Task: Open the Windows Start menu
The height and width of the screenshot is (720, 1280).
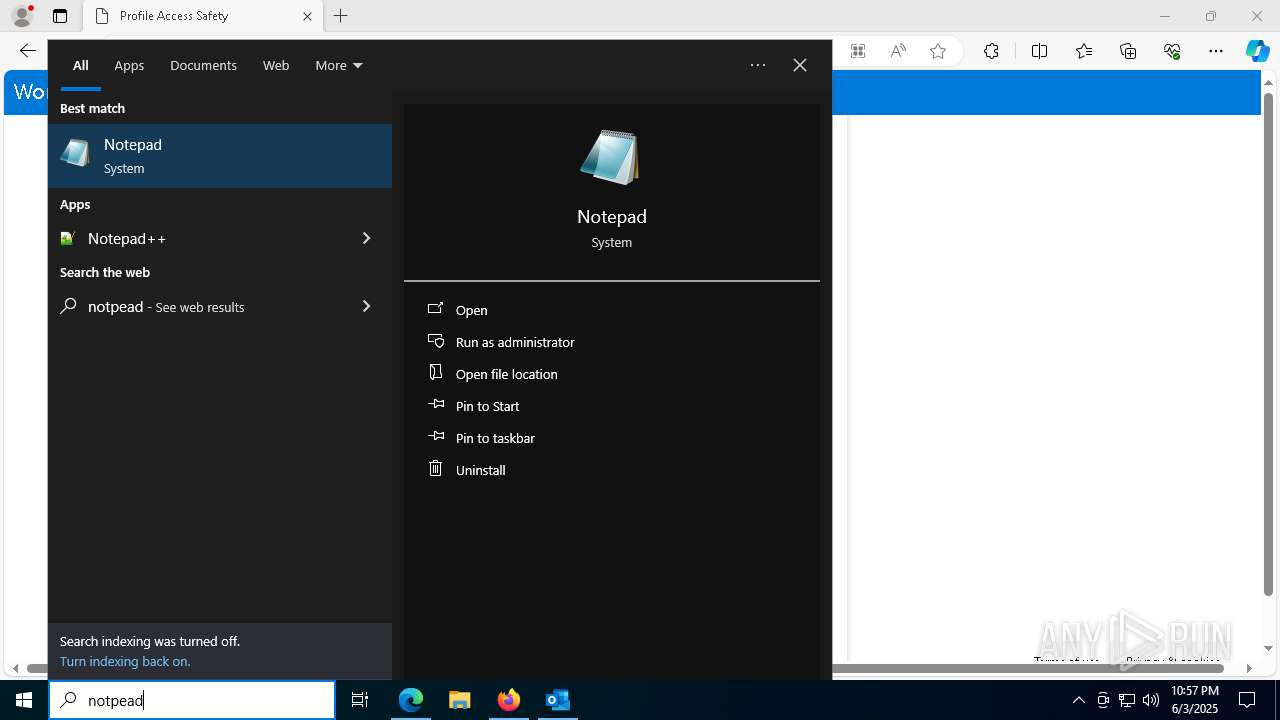Action: [24, 700]
